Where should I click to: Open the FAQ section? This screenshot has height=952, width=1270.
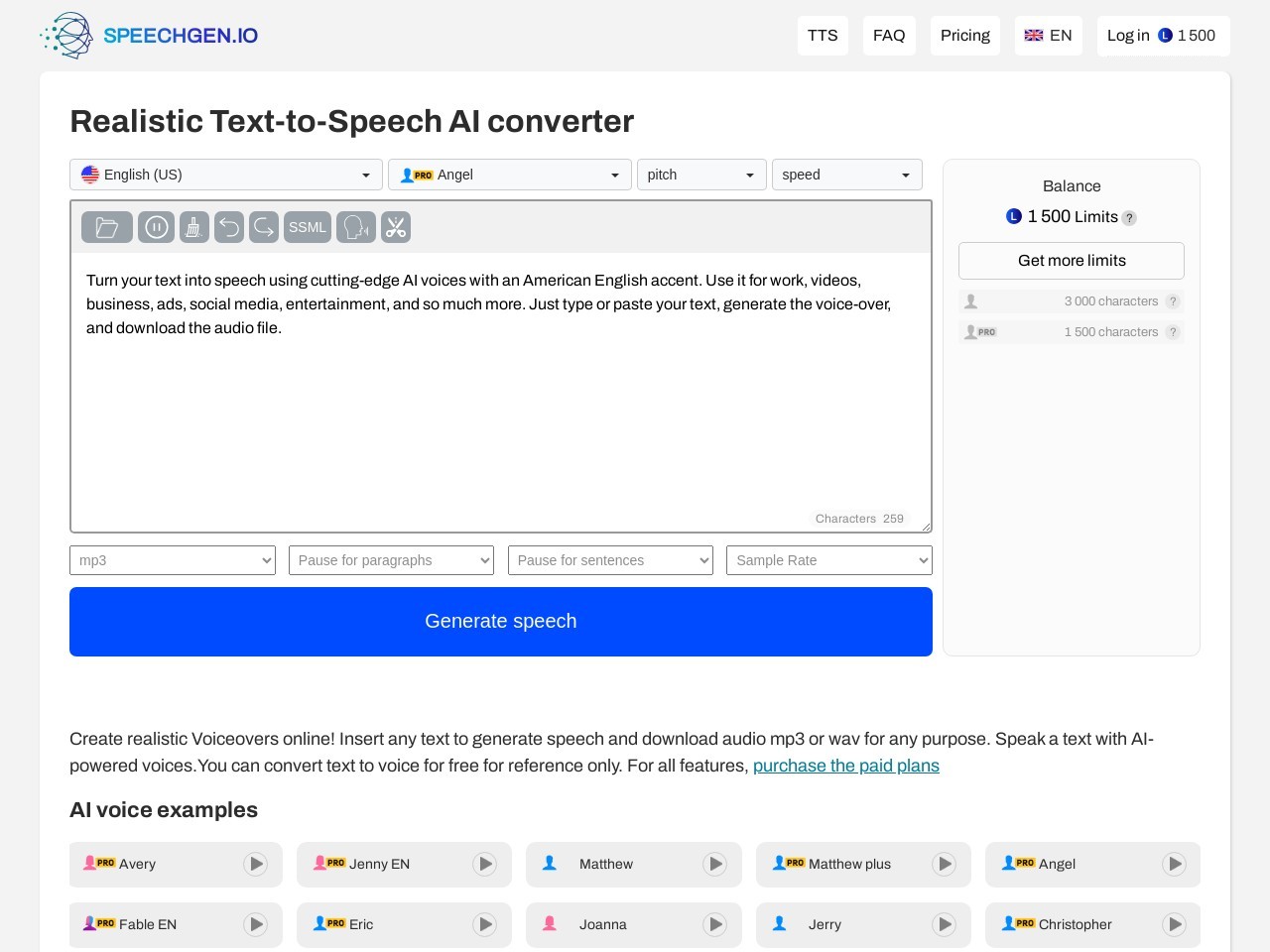tap(889, 36)
